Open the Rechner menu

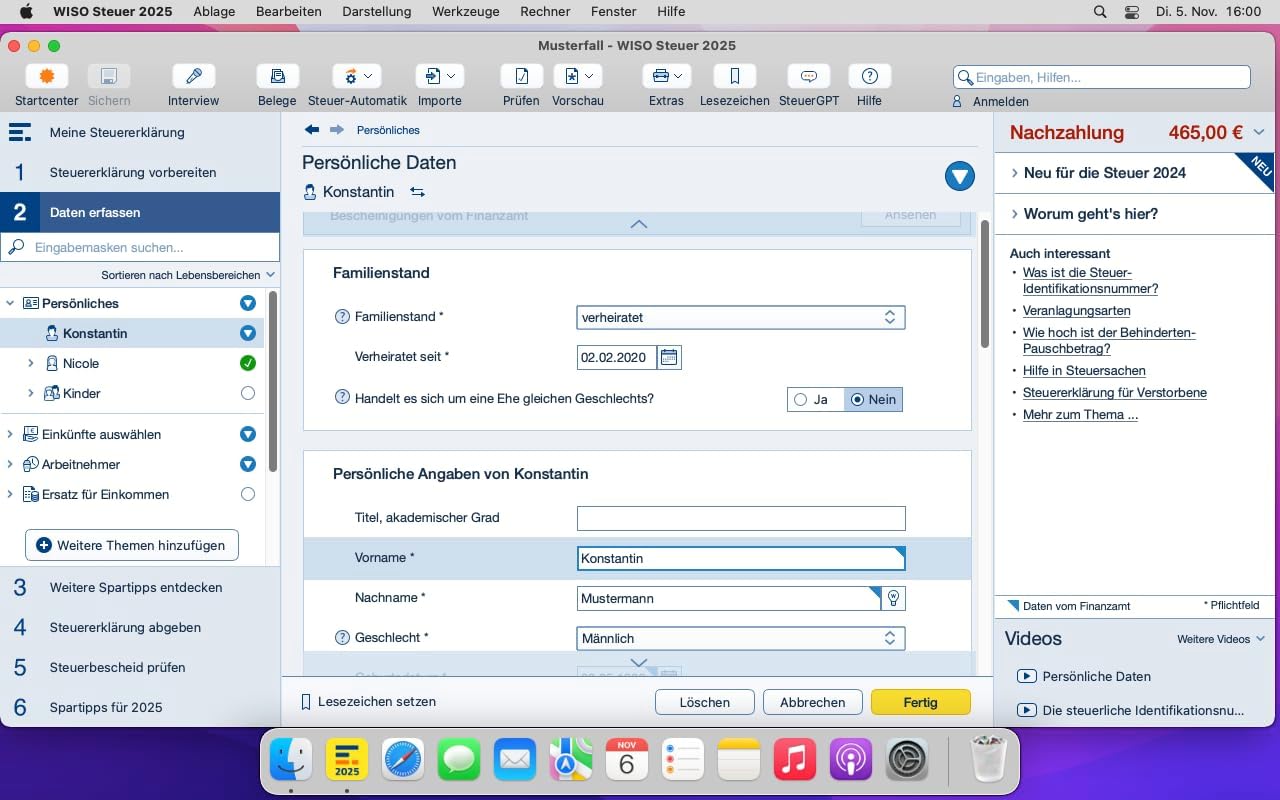[545, 12]
